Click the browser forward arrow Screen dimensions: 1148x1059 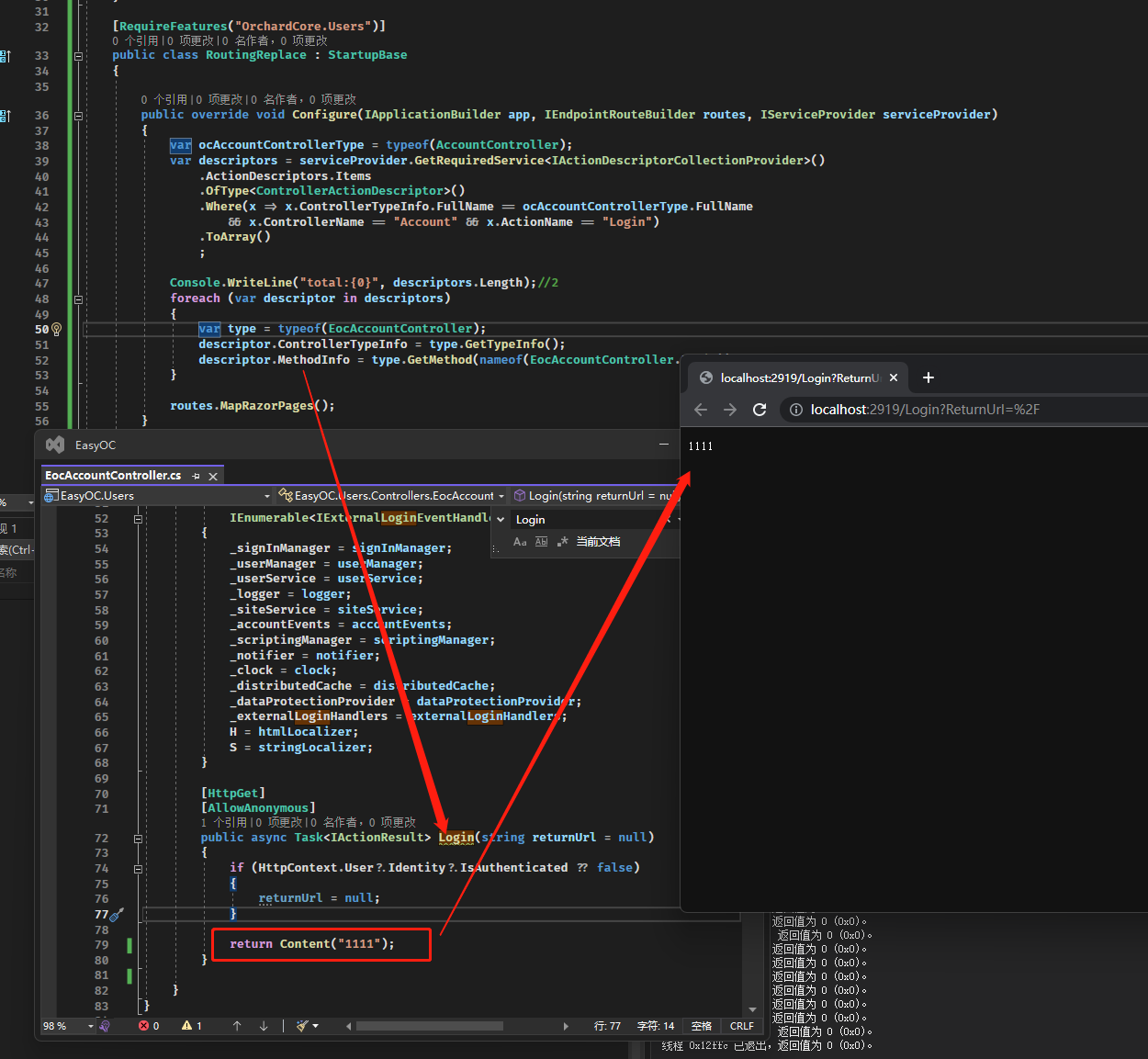pos(730,410)
